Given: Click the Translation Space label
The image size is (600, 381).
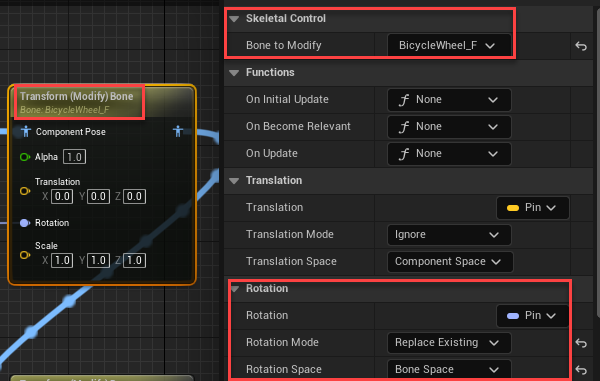Looking at the screenshot, I should point(291,262).
